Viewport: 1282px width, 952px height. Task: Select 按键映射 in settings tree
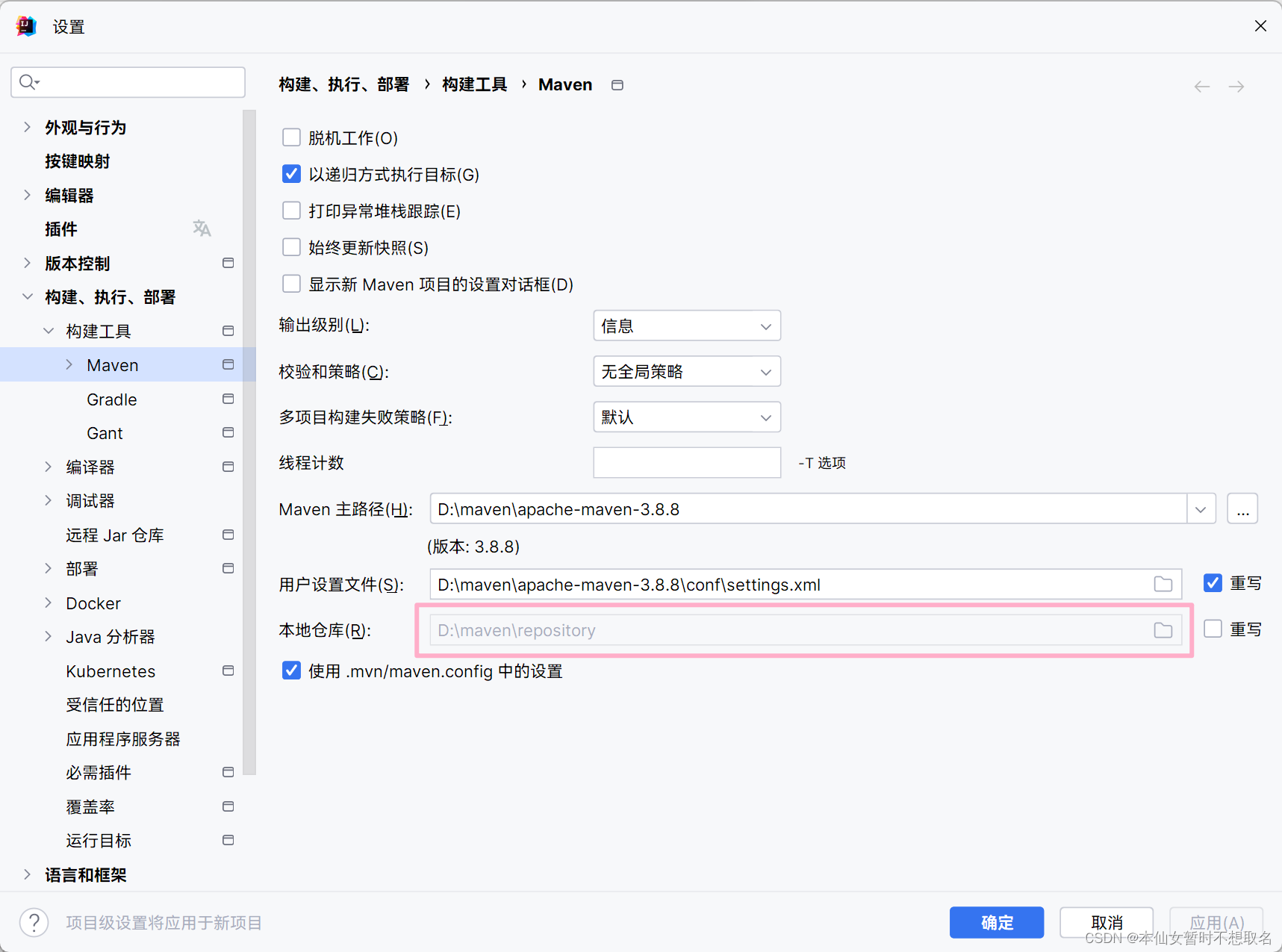click(78, 161)
